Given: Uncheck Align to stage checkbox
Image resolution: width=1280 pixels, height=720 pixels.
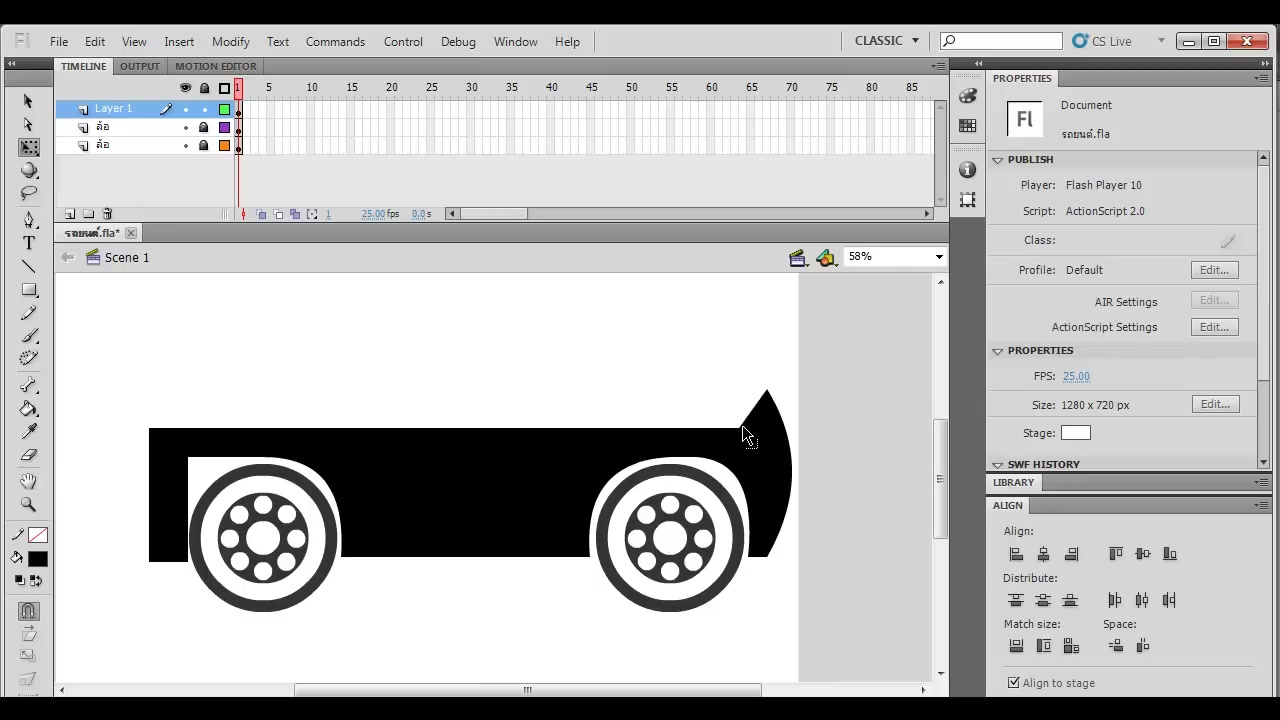Looking at the screenshot, I should pos(1014,683).
